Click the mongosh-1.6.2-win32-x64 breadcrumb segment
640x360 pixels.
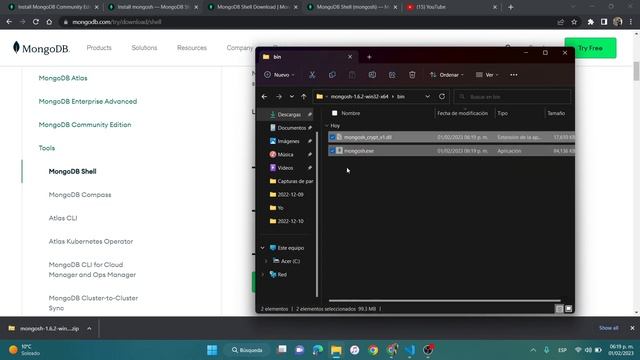coord(359,97)
